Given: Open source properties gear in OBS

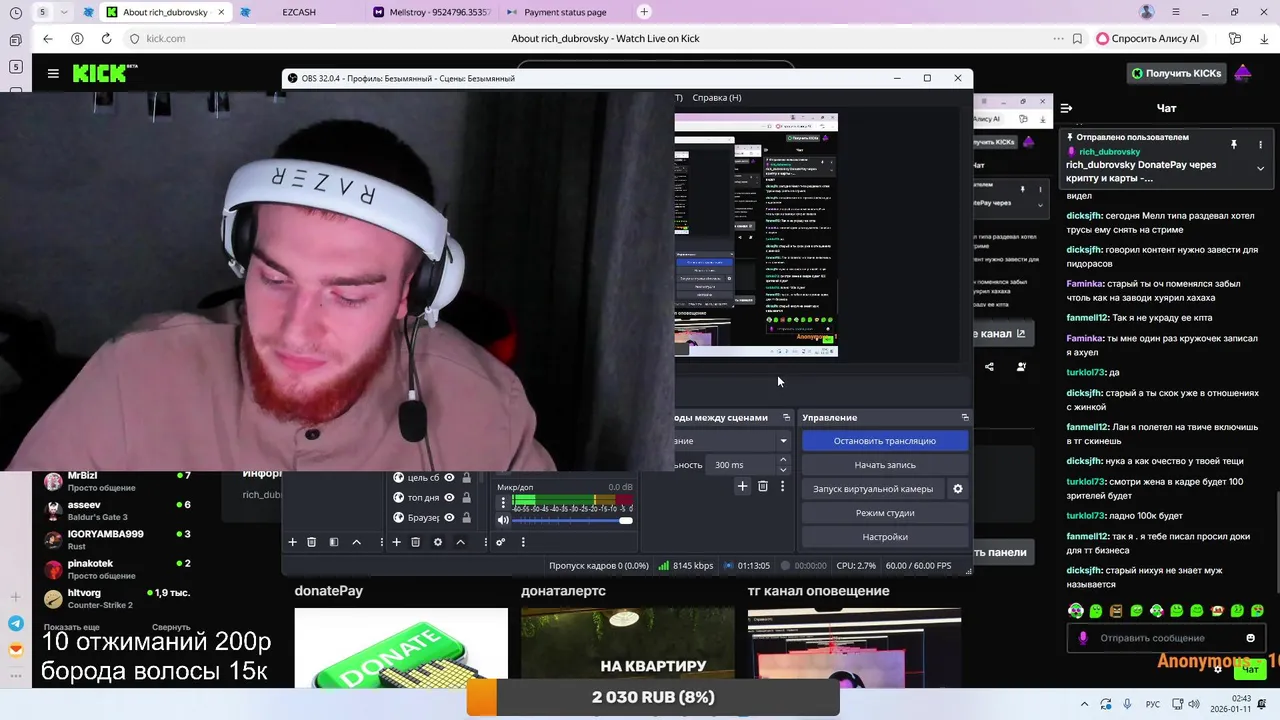Looking at the screenshot, I should coord(437,542).
